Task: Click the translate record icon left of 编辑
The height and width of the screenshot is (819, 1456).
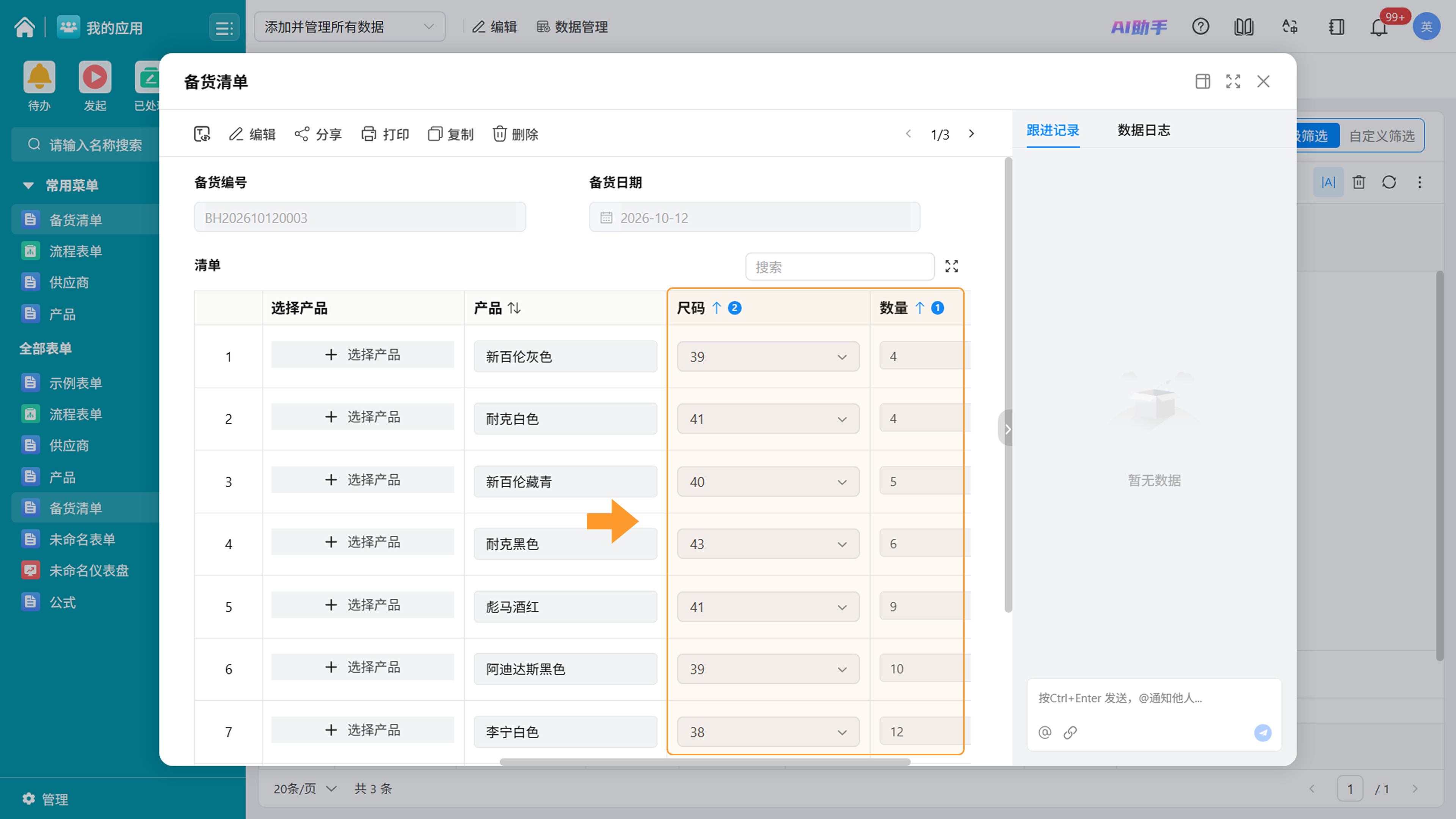Action: 202,134
